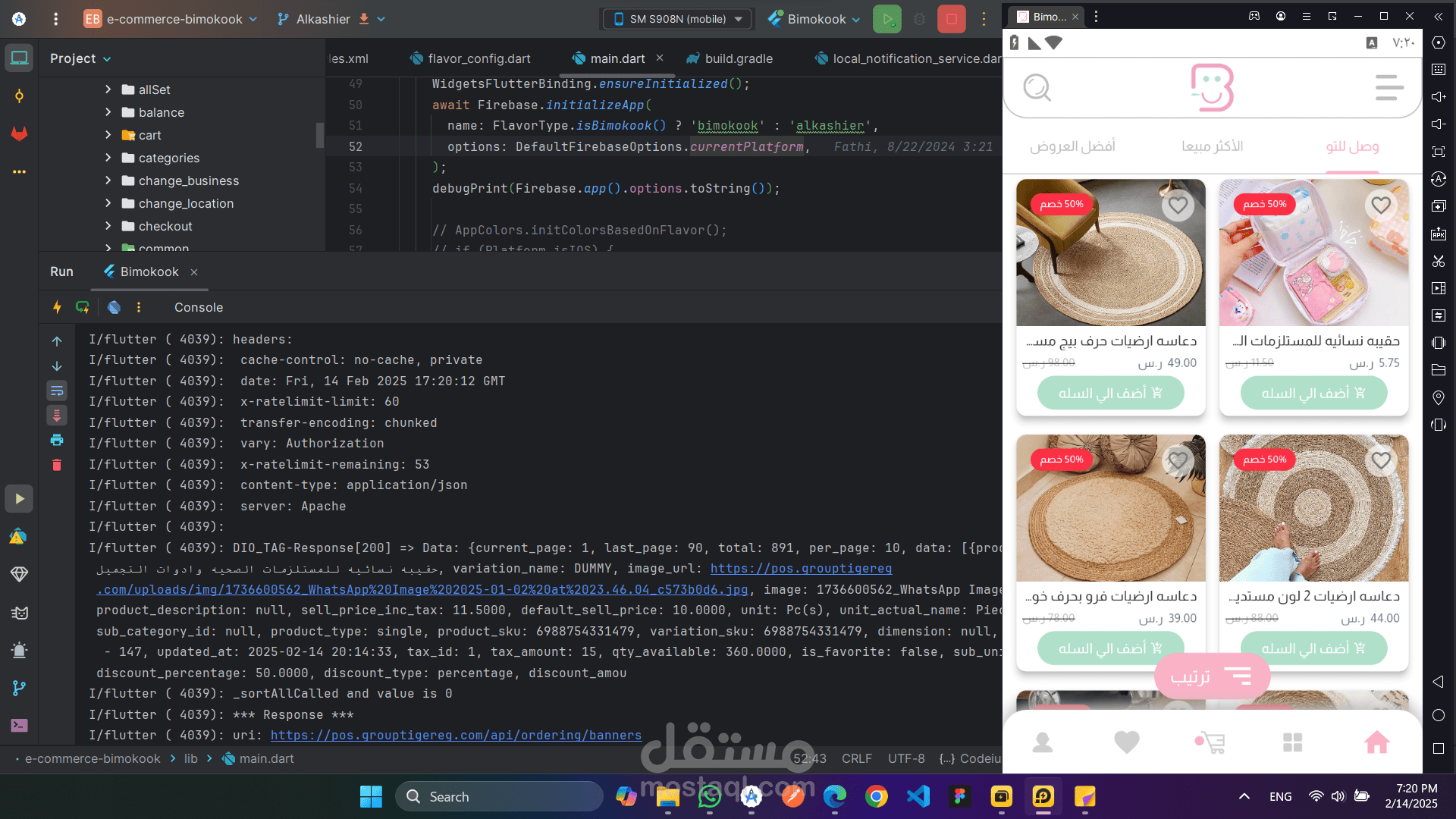Click the Flutter Hot Reload lightning icon
The height and width of the screenshot is (819, 1456).
(57, 307)
